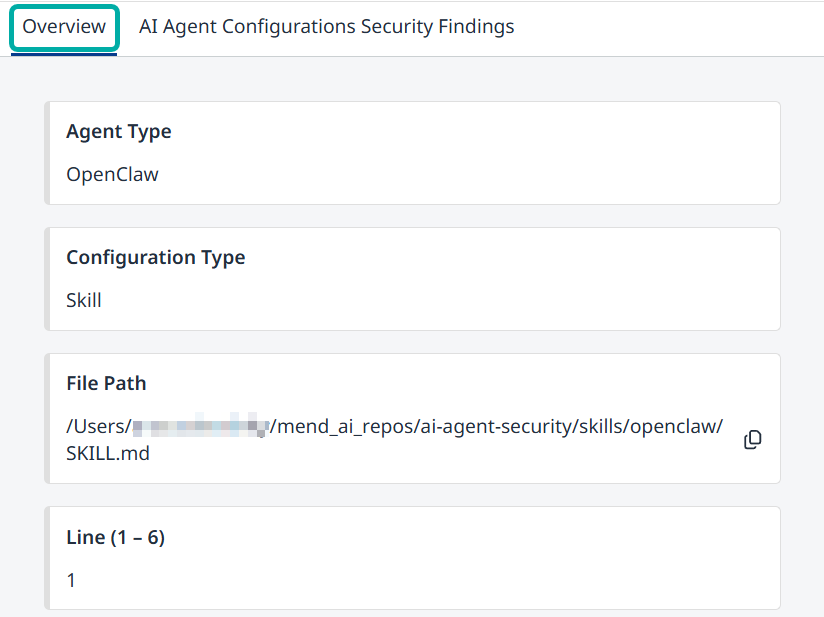Select the OpenClaw agent type value
The width and height of the screenshot is (824, 617).
click(112, 175)
